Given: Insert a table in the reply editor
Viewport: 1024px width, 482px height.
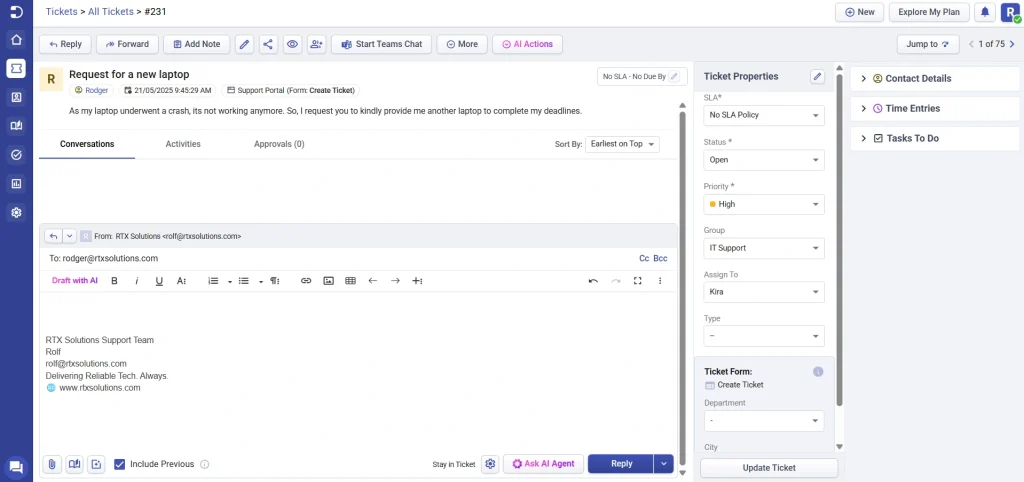Looking at the screenshot, I should pos(351,281).
